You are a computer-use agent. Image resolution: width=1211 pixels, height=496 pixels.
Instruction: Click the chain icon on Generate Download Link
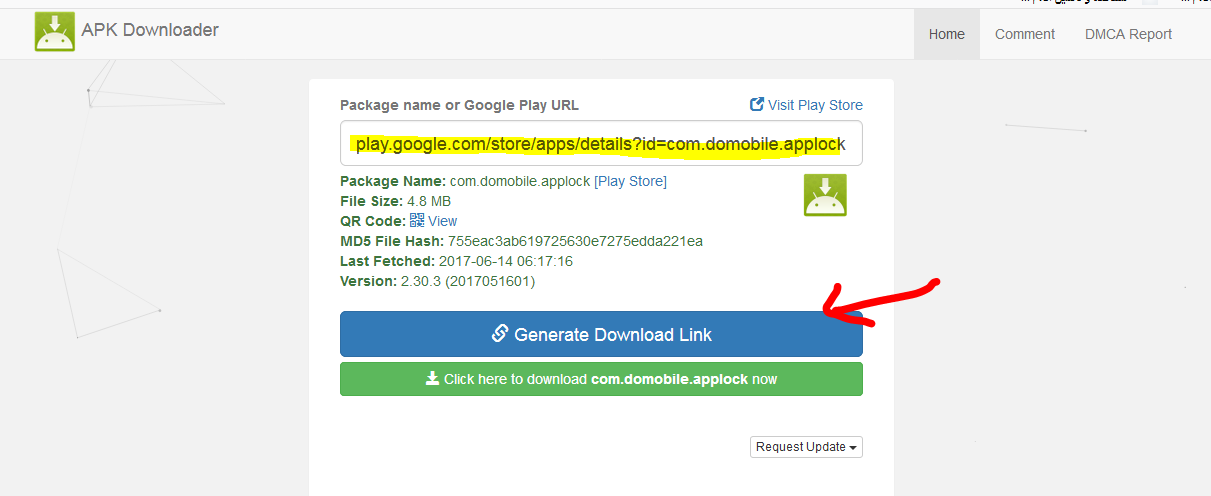(x=500, y=334)
